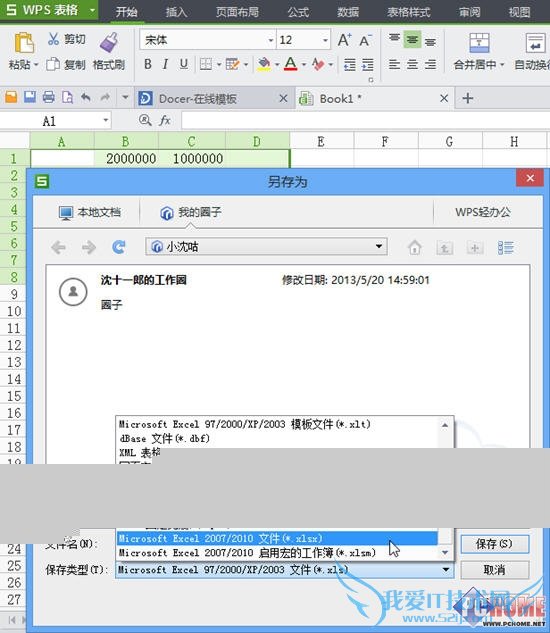Select the dBase dbf file type option
The height and width of the screenshot is (633, 550).
point(277,438)
